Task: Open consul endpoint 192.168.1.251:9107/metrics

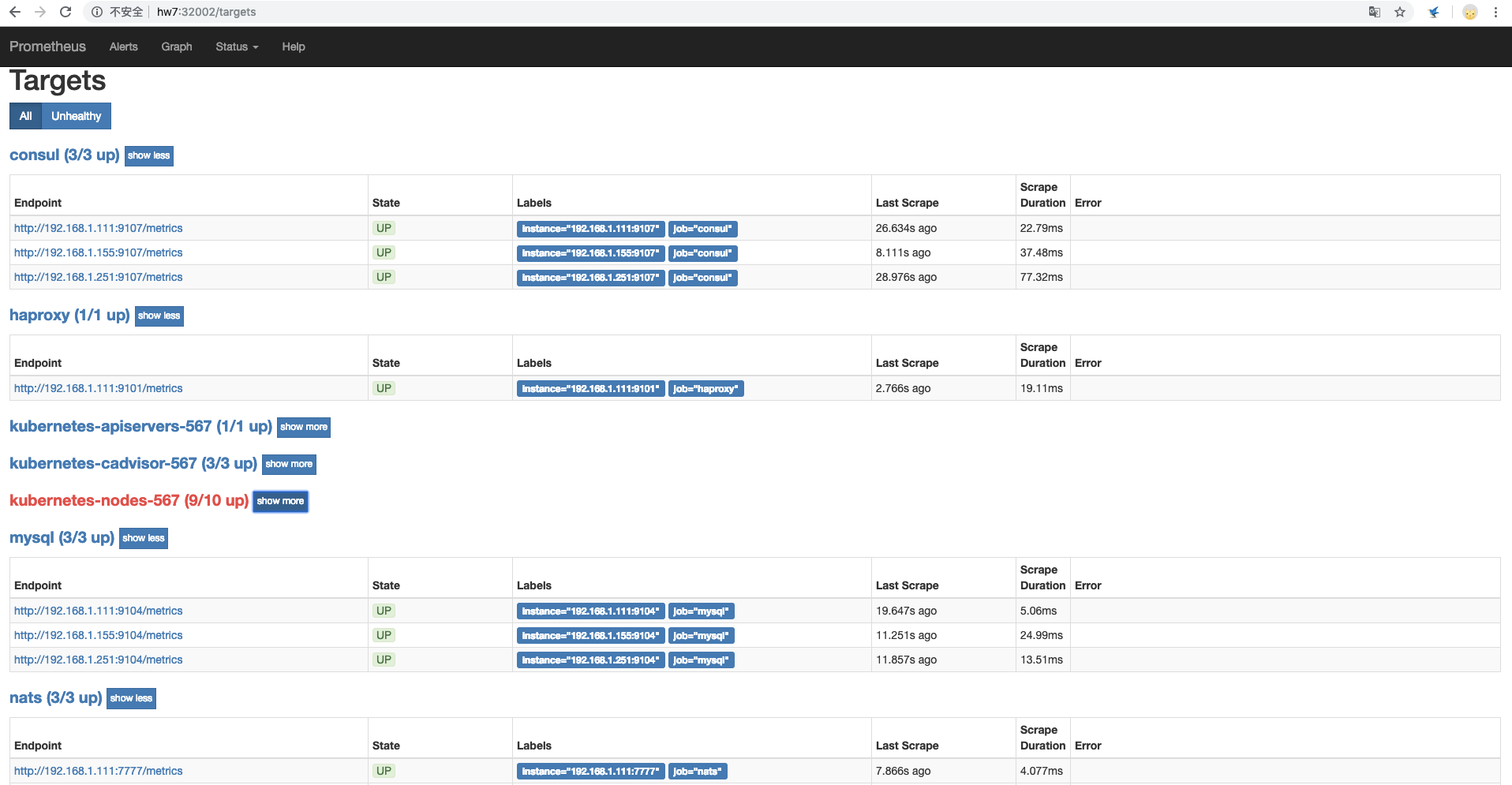Action: [x=99, y=277]
